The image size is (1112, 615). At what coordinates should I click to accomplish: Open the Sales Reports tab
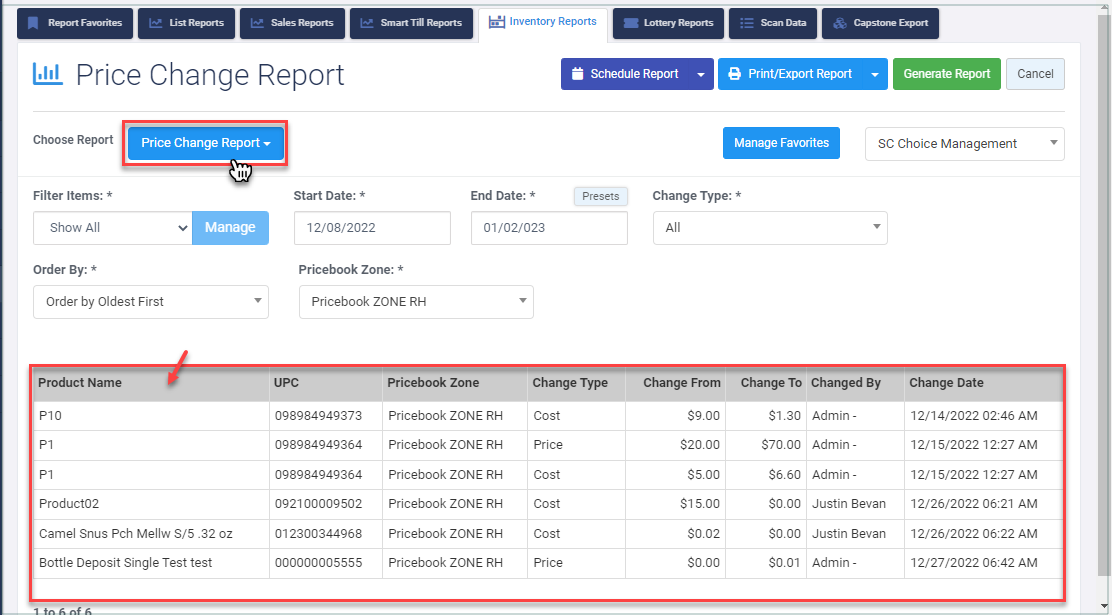[292, 23]
